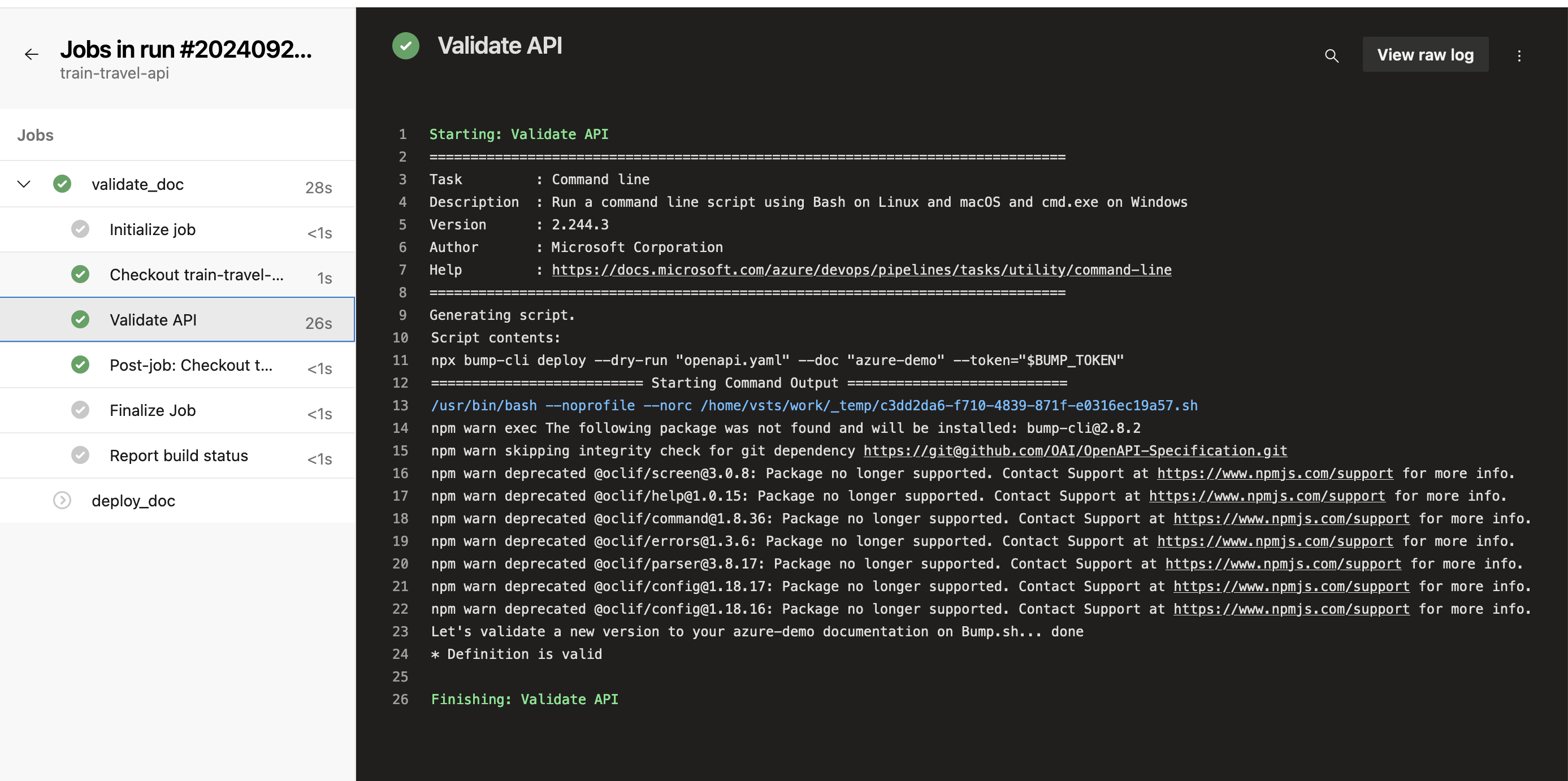This screenshot has width=1568, height=781.
Task: Click deploy_doc pending status icon
Action: click(62, 500)
